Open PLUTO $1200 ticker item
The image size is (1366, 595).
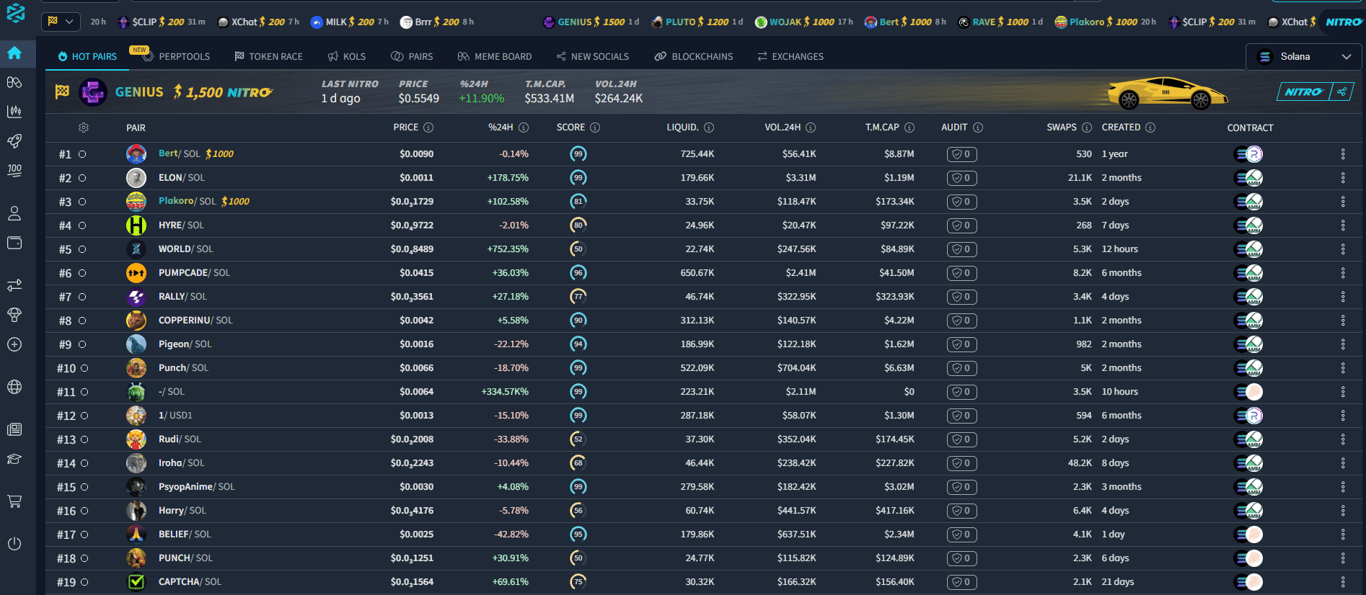[x=697, y=22]
